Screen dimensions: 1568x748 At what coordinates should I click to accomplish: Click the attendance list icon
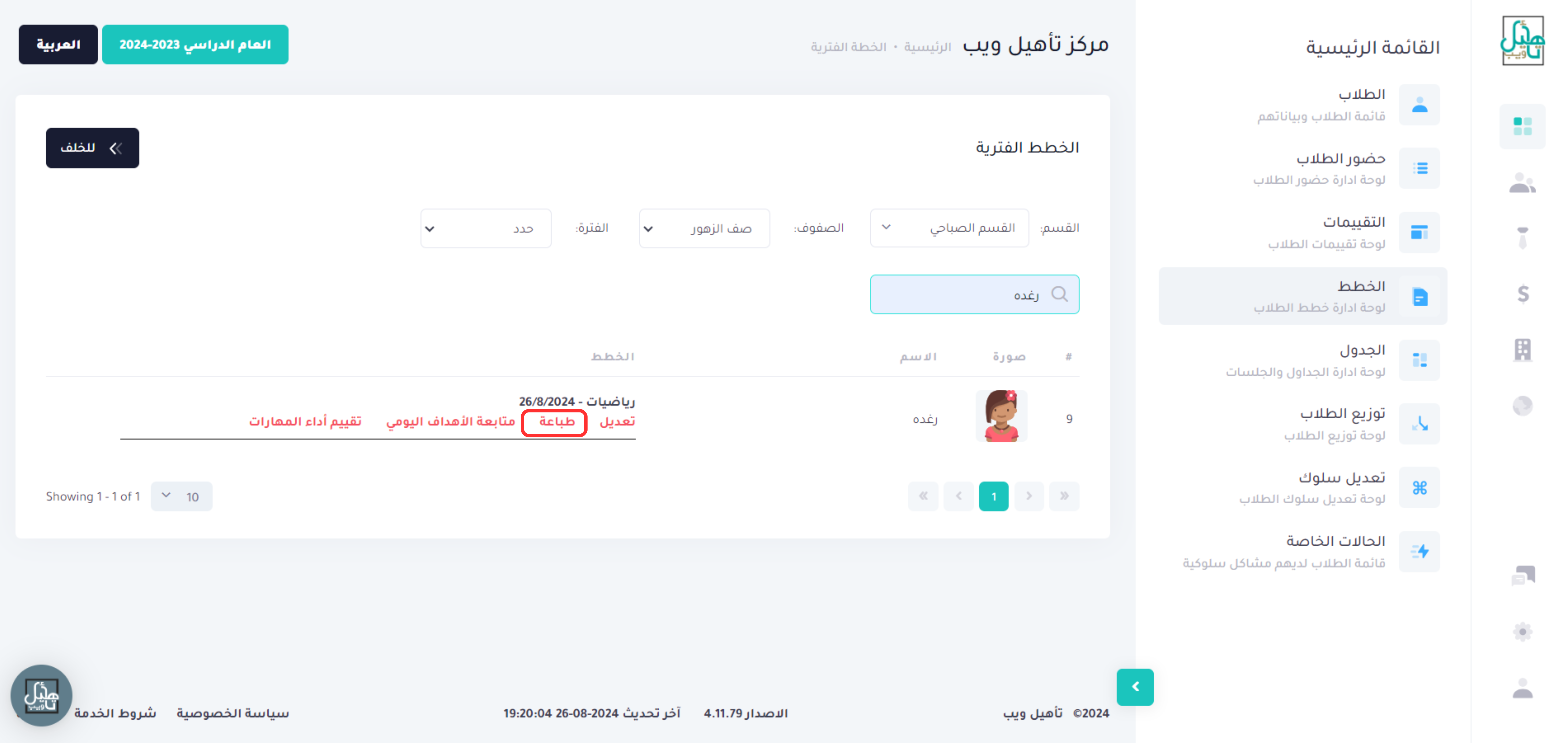click(1419, 169)
